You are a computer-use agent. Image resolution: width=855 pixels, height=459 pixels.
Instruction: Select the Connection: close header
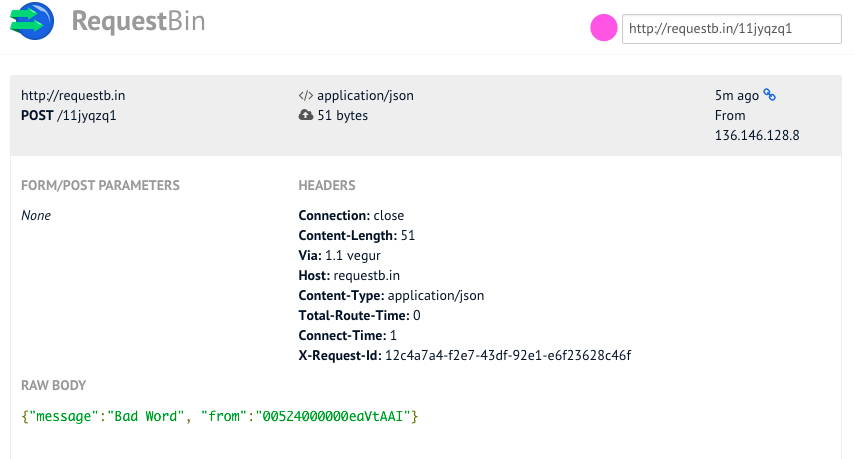click(351, 215)
